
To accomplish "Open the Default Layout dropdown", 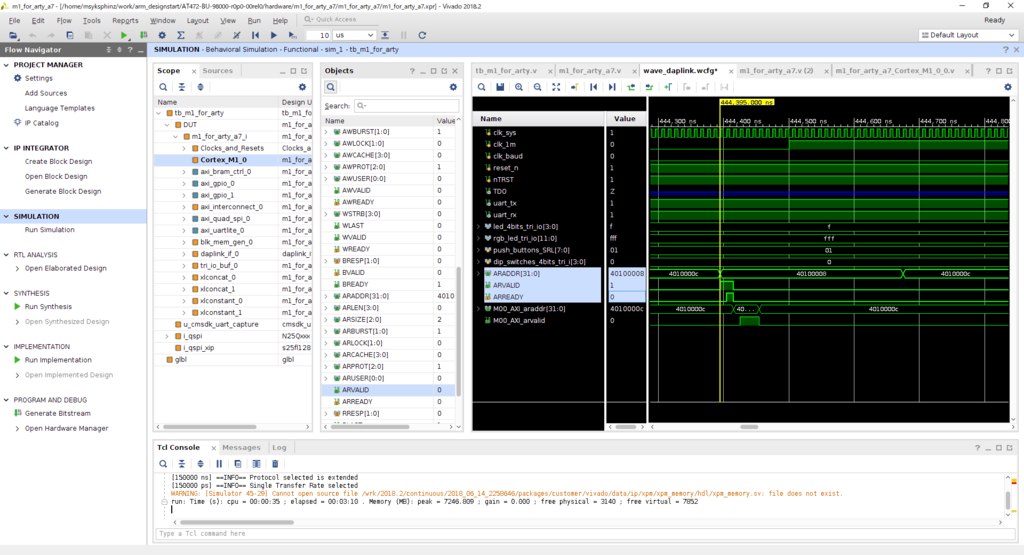I will [968, 35].
